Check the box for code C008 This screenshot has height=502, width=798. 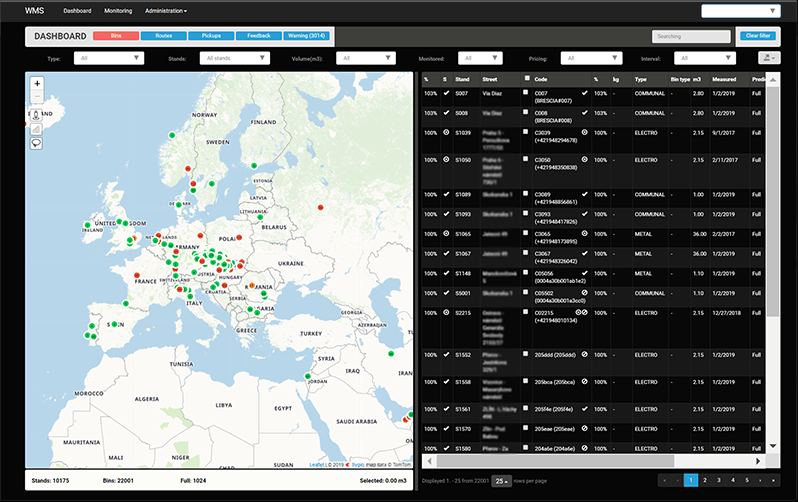tap(526, 112)
